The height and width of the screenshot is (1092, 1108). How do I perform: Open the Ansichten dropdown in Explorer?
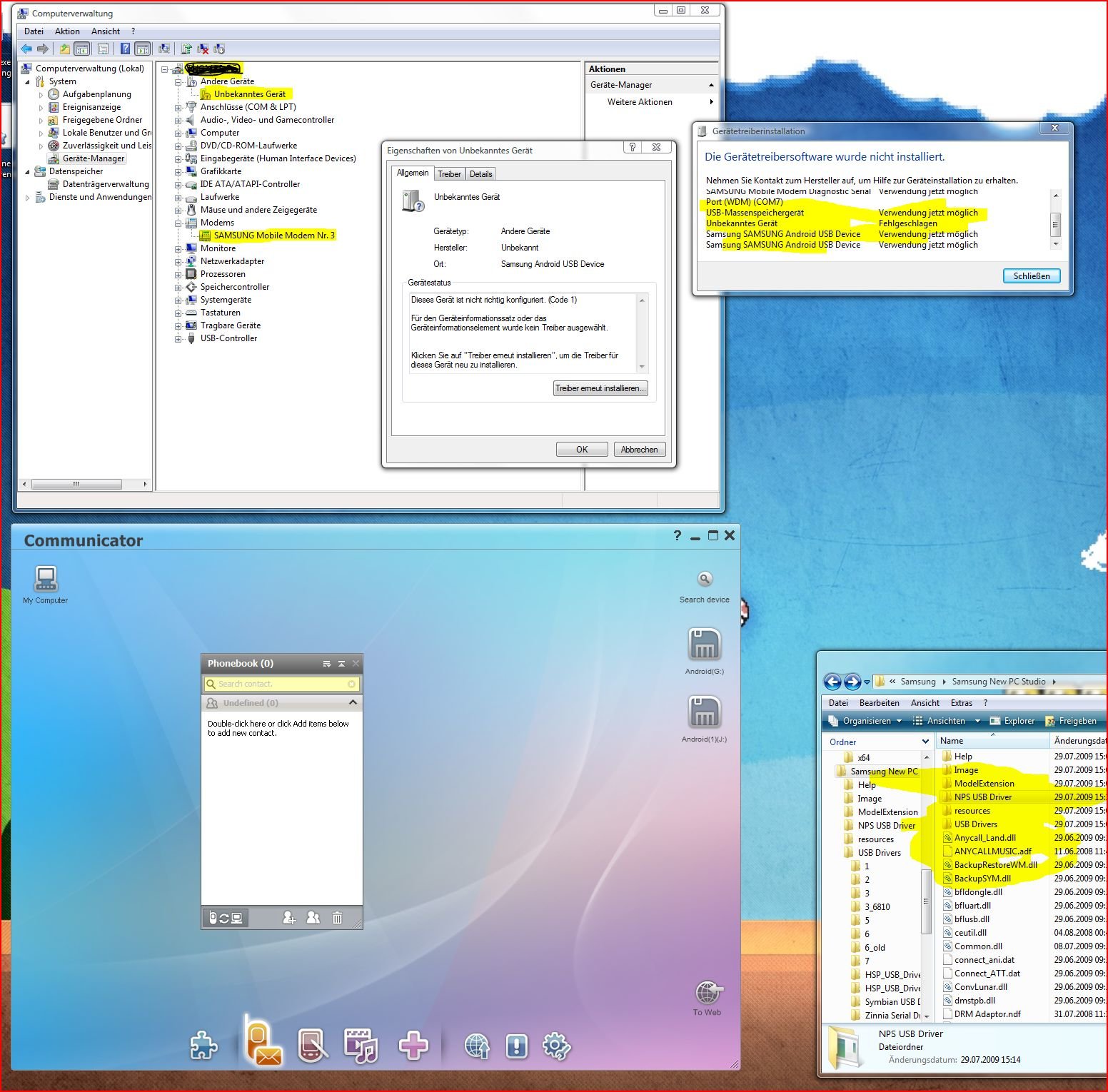947,721
